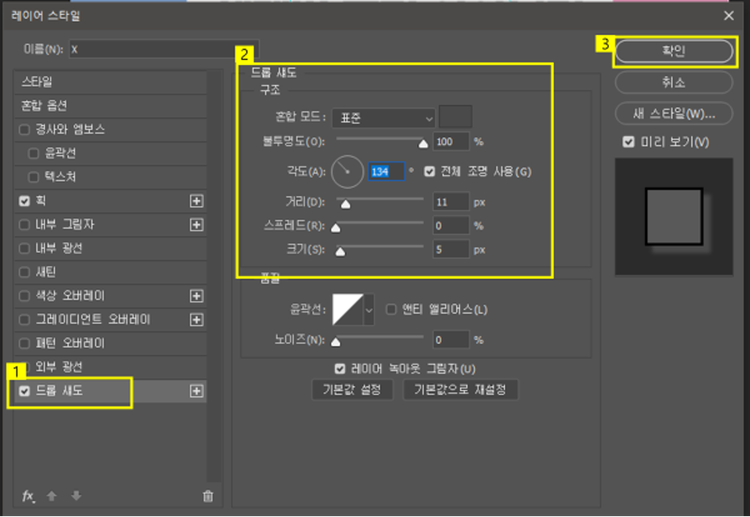
Task: Open the 윤곽선 contour picker arrow
Action: (369, 310)
